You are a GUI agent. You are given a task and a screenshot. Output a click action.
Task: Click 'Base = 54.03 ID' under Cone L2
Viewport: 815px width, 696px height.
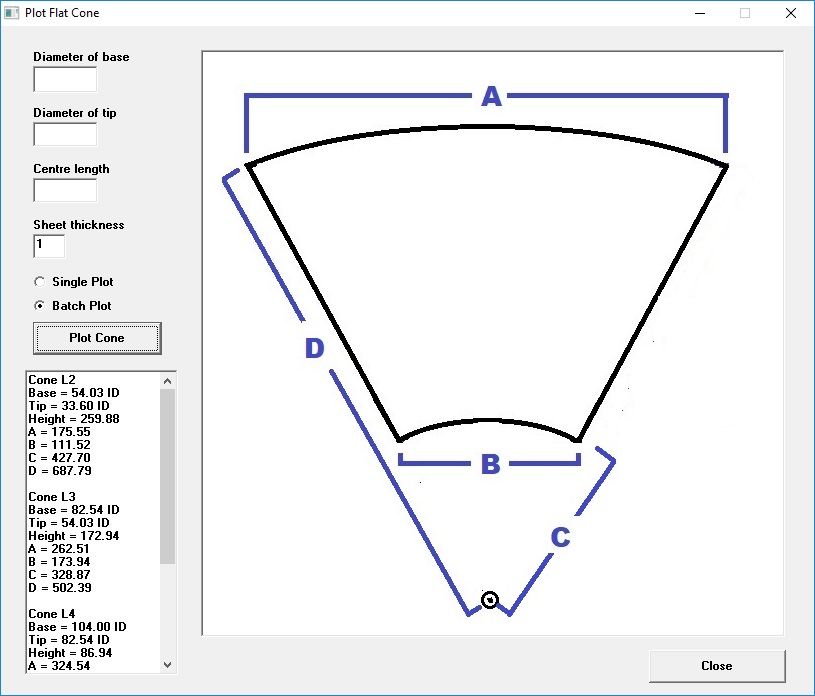pos(74,393)
